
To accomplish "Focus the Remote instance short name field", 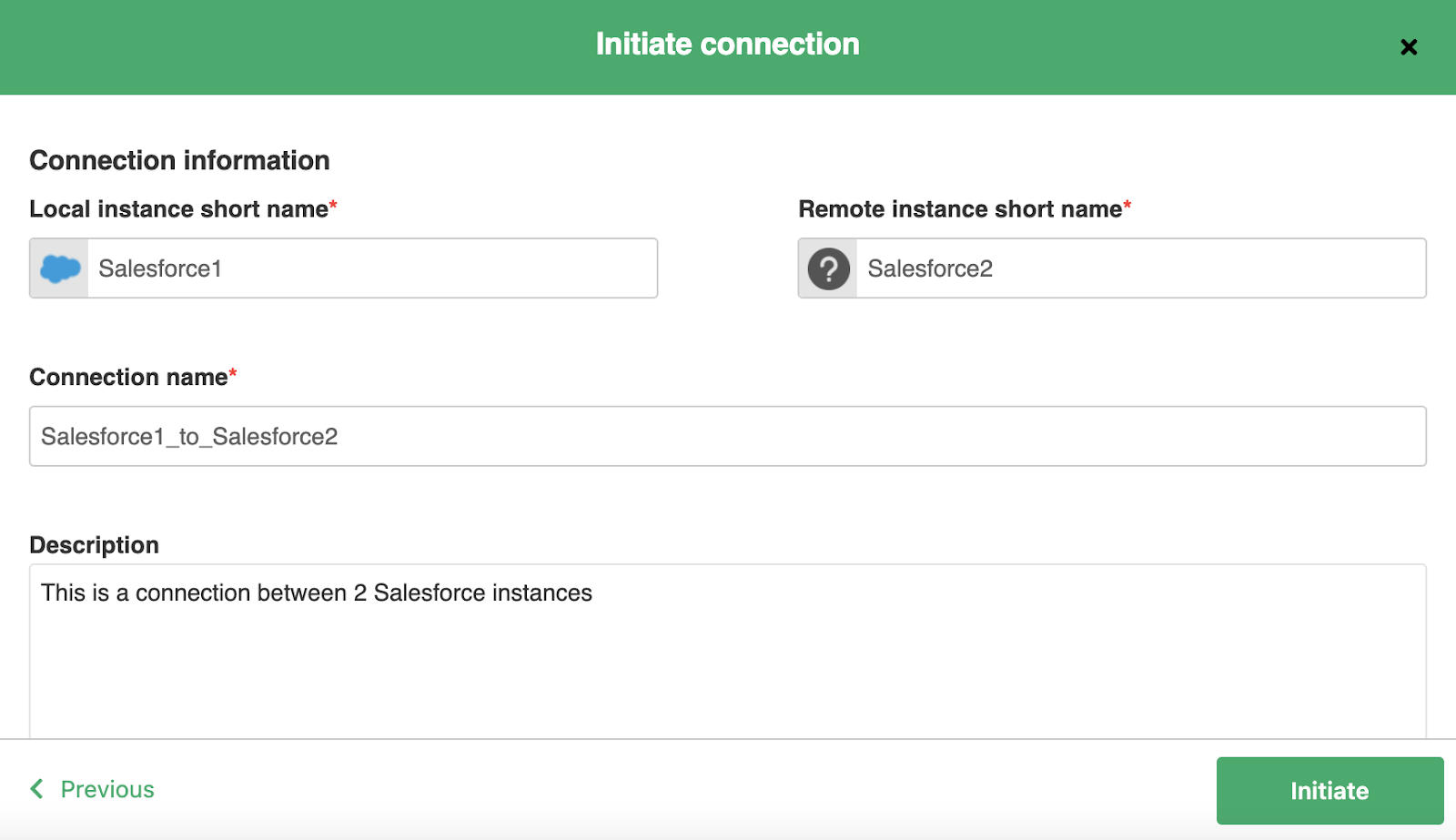I will 1139,268.
